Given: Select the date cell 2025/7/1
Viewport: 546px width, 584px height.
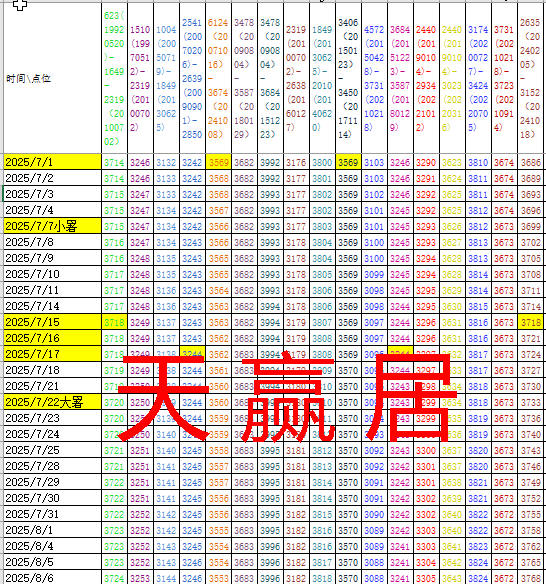Looking at the screenshot, I should point(53,162).
